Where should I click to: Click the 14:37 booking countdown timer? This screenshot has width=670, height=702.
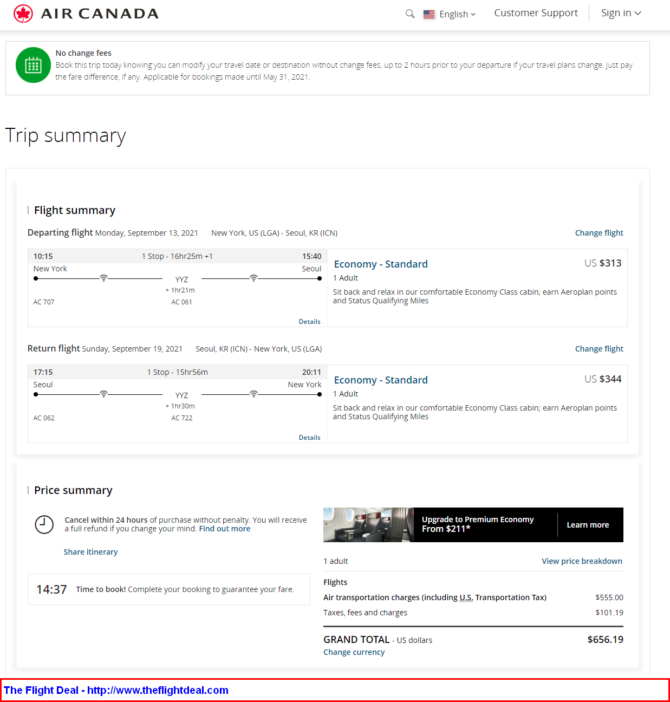click(x=51, y=589)
